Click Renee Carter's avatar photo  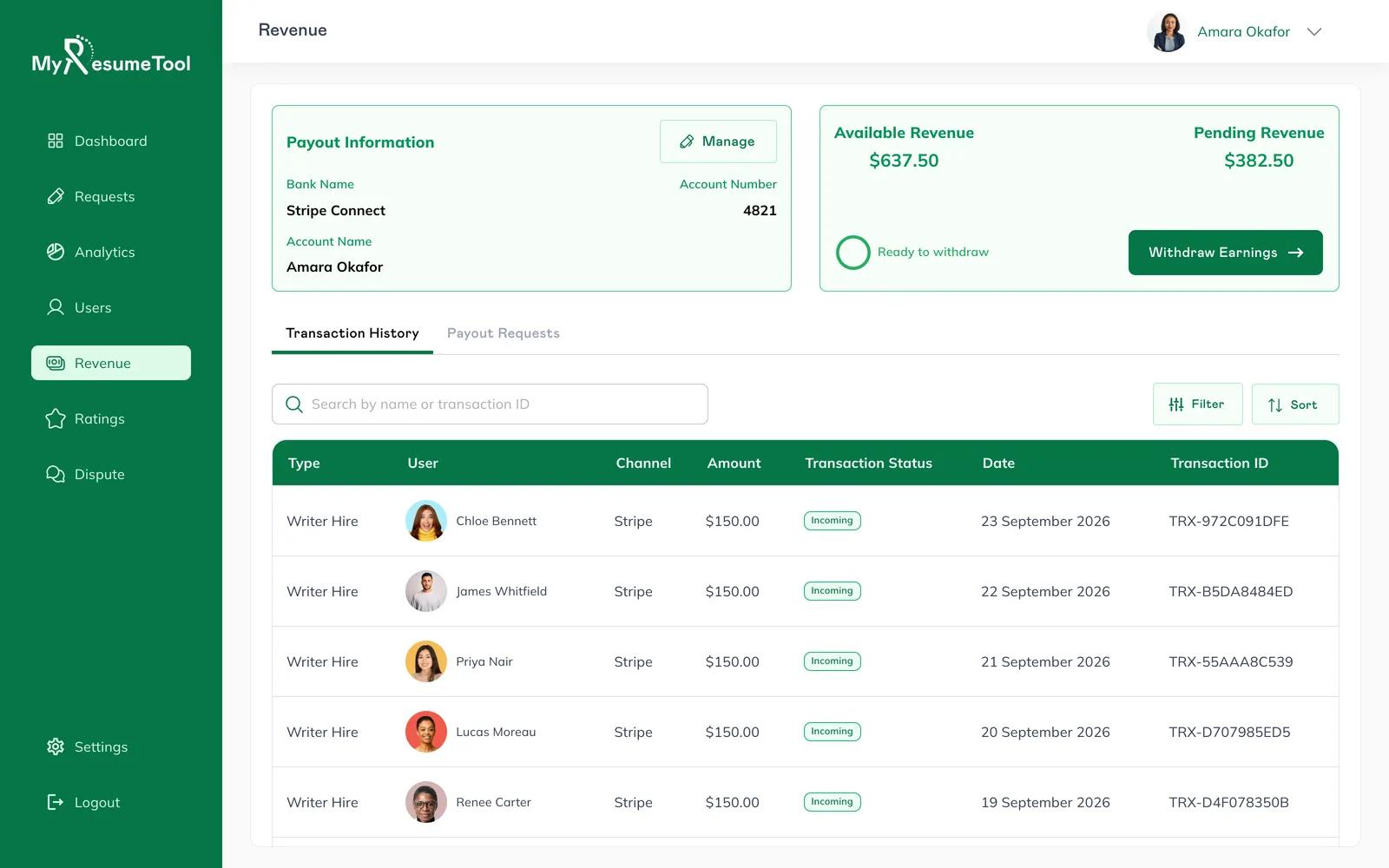[x=426, y=802]
